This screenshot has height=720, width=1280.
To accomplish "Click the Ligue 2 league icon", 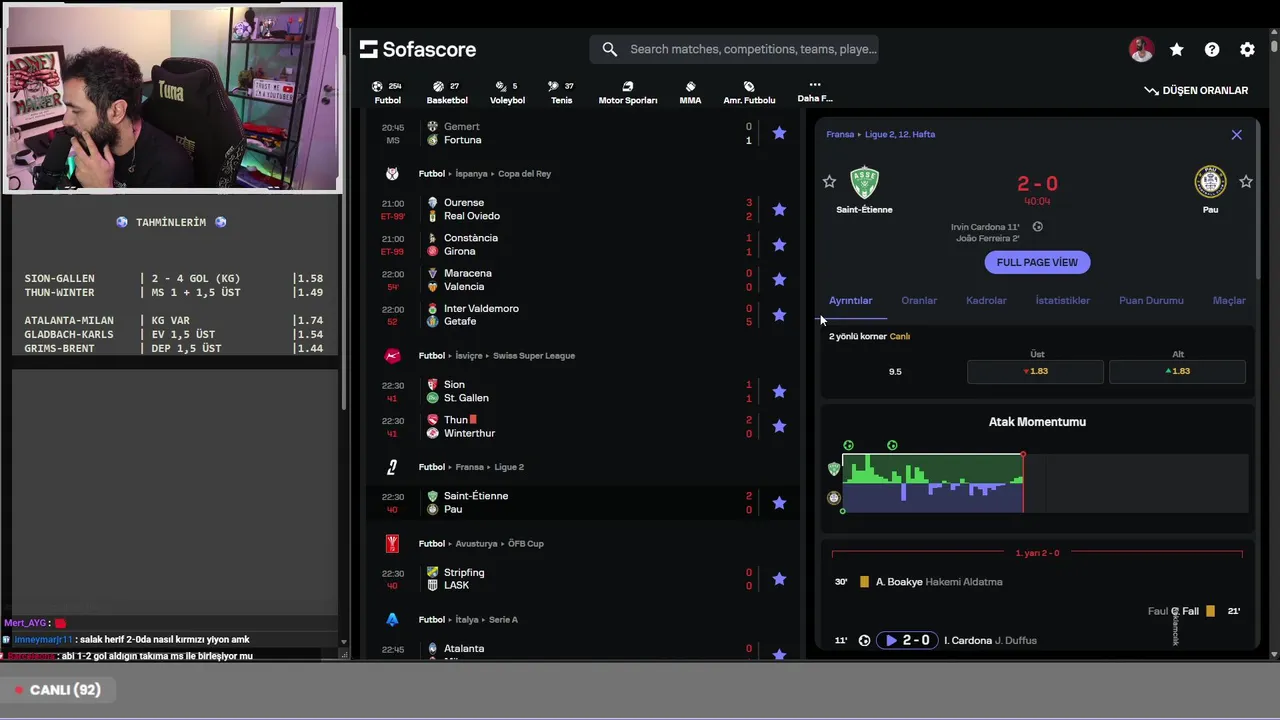I will click(392, 467).
